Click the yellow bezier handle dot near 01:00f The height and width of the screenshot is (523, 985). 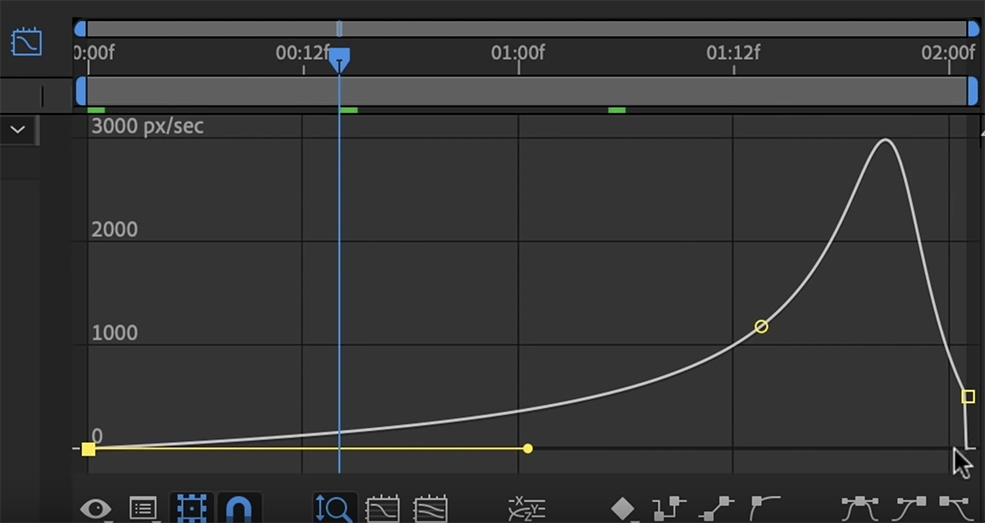tap(528, 448)
